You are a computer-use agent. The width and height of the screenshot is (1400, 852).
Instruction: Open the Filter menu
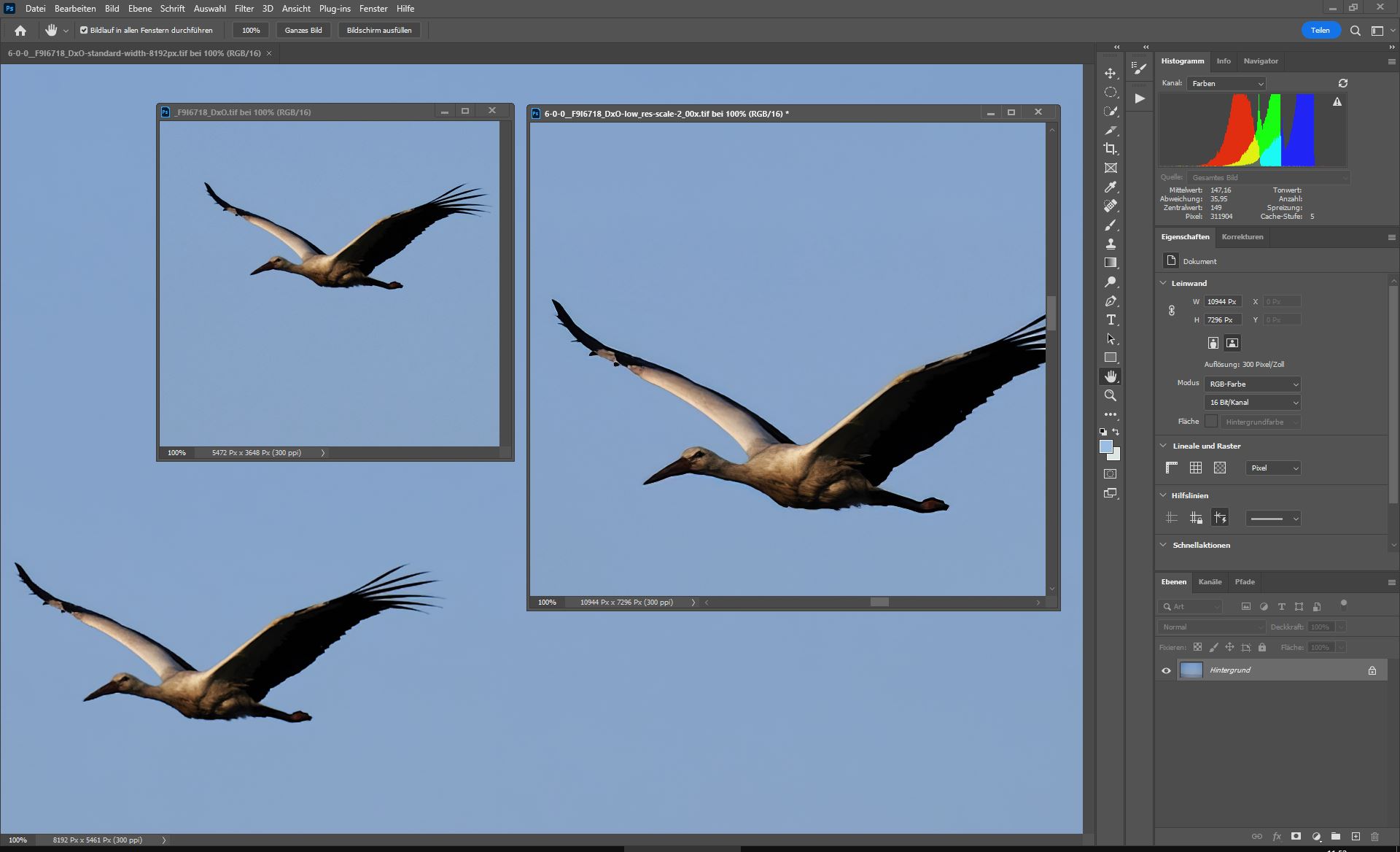coord(244,9)
